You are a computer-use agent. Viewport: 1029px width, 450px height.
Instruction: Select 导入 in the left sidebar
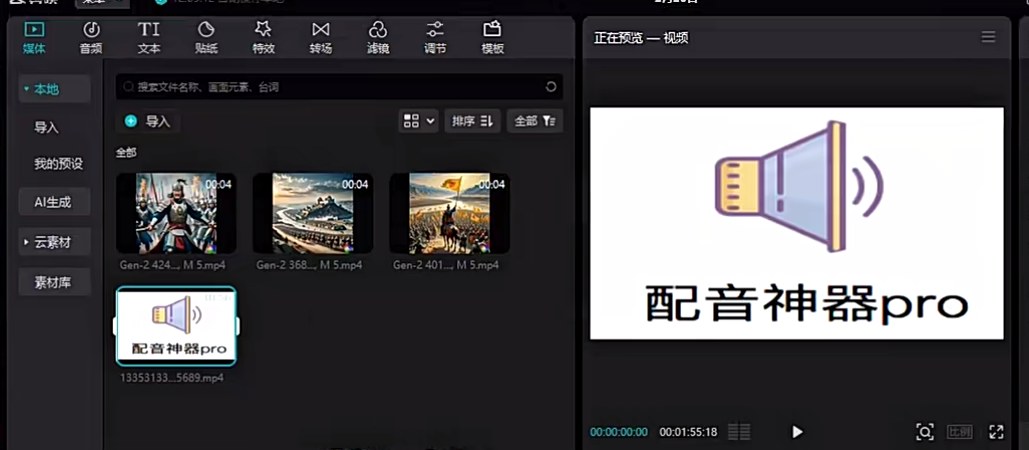tap(47, 127)
